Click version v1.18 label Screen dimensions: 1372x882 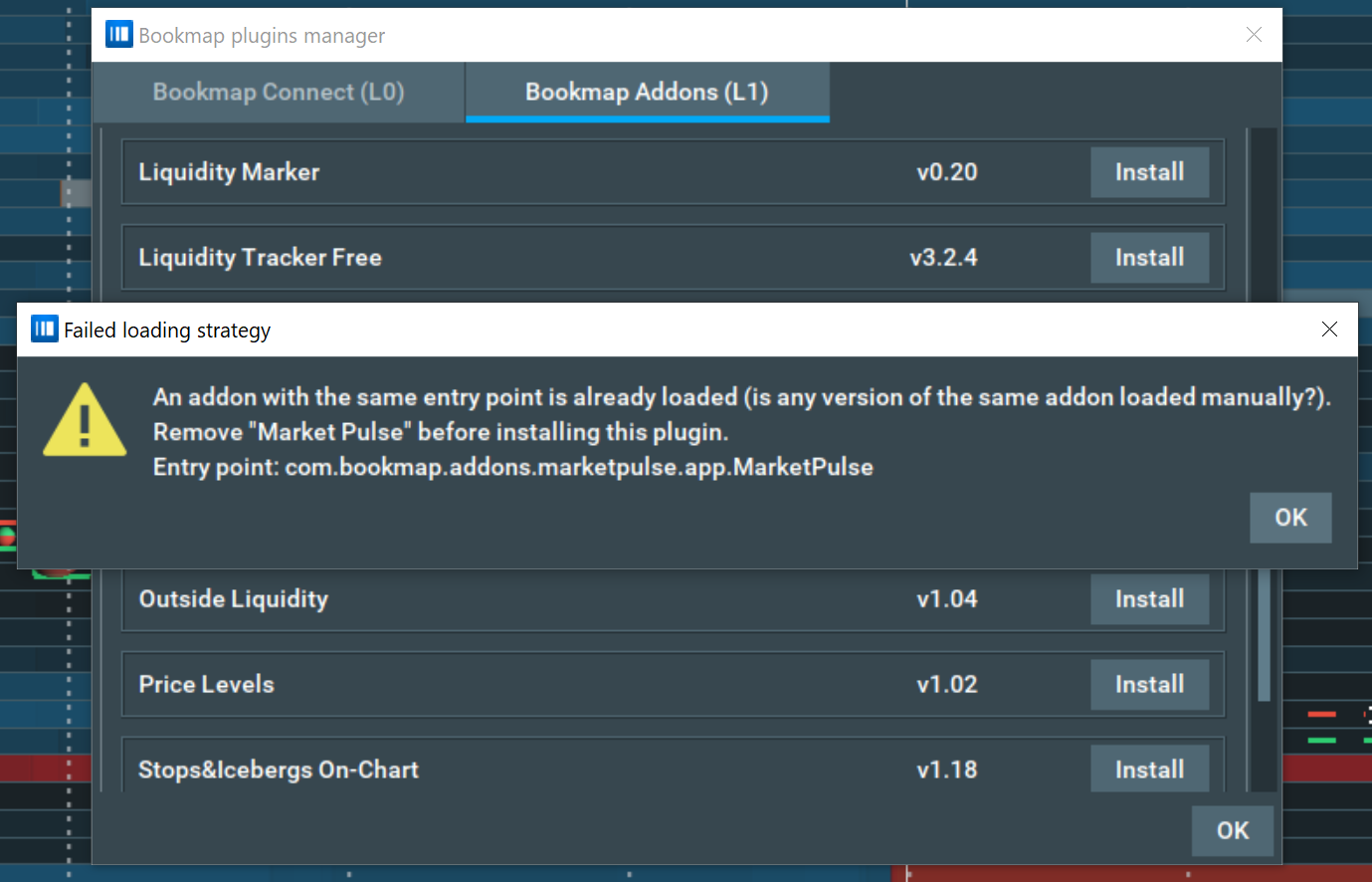[946, 770]
